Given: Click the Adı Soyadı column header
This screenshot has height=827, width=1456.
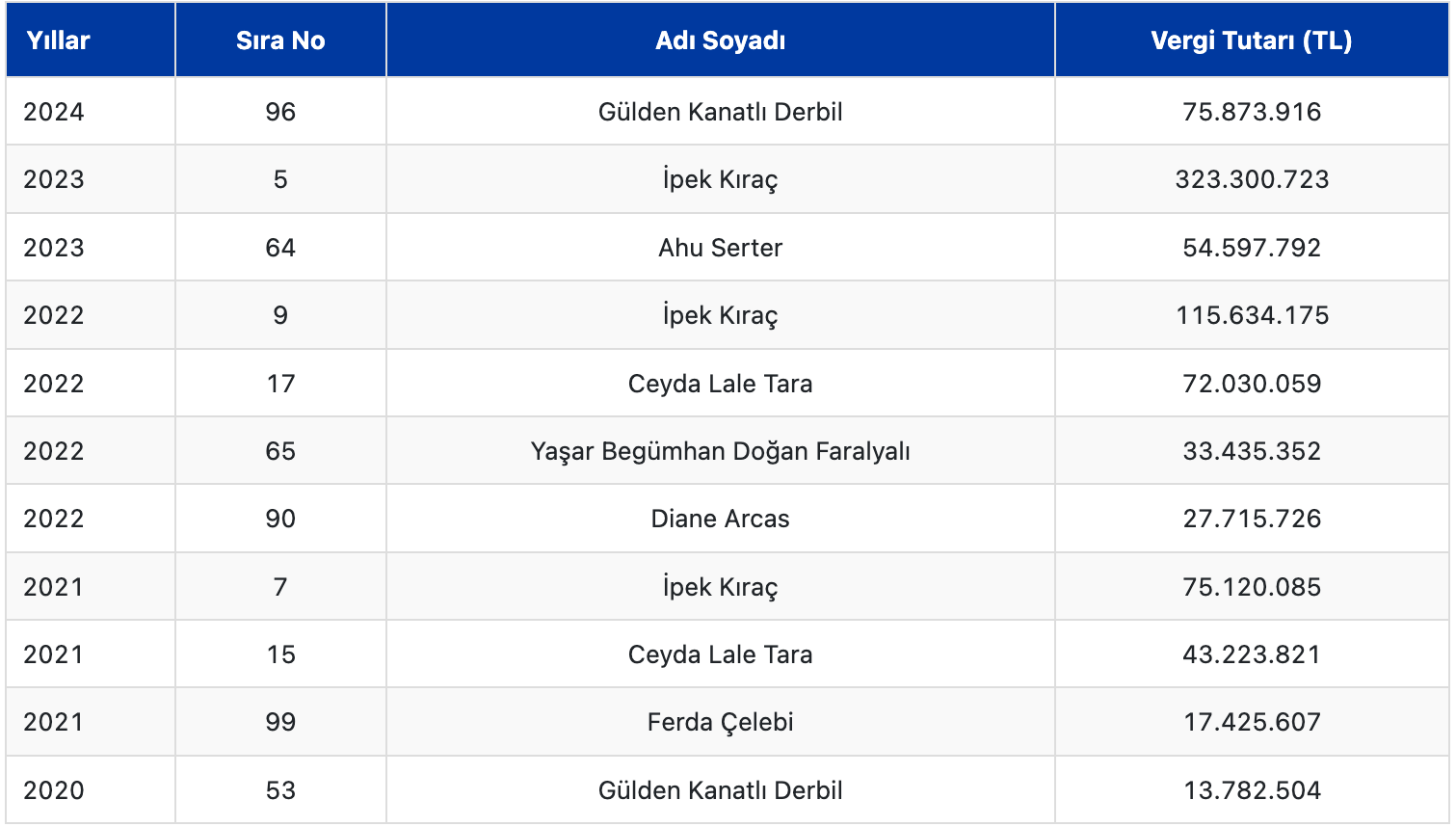Looking at the screenshot, I should (720, 40).
